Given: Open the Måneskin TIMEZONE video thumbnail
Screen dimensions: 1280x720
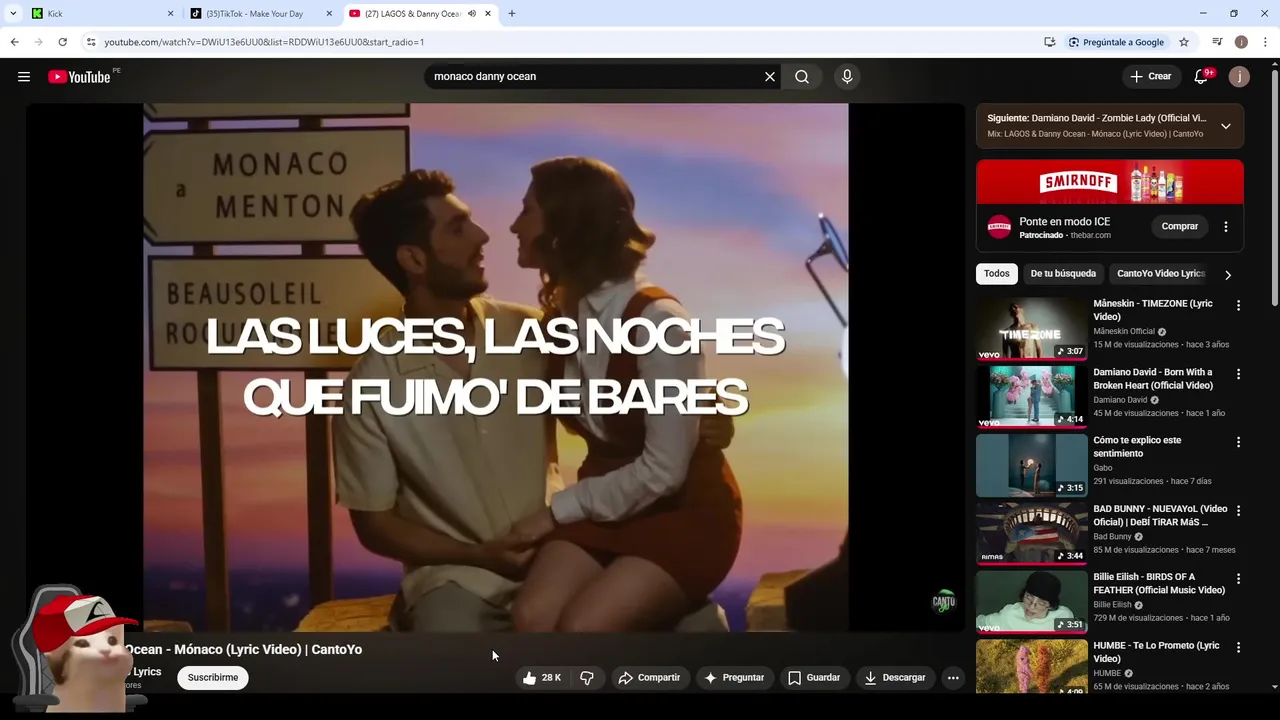Looking at the screenshot, I should tap(1032, 328).
